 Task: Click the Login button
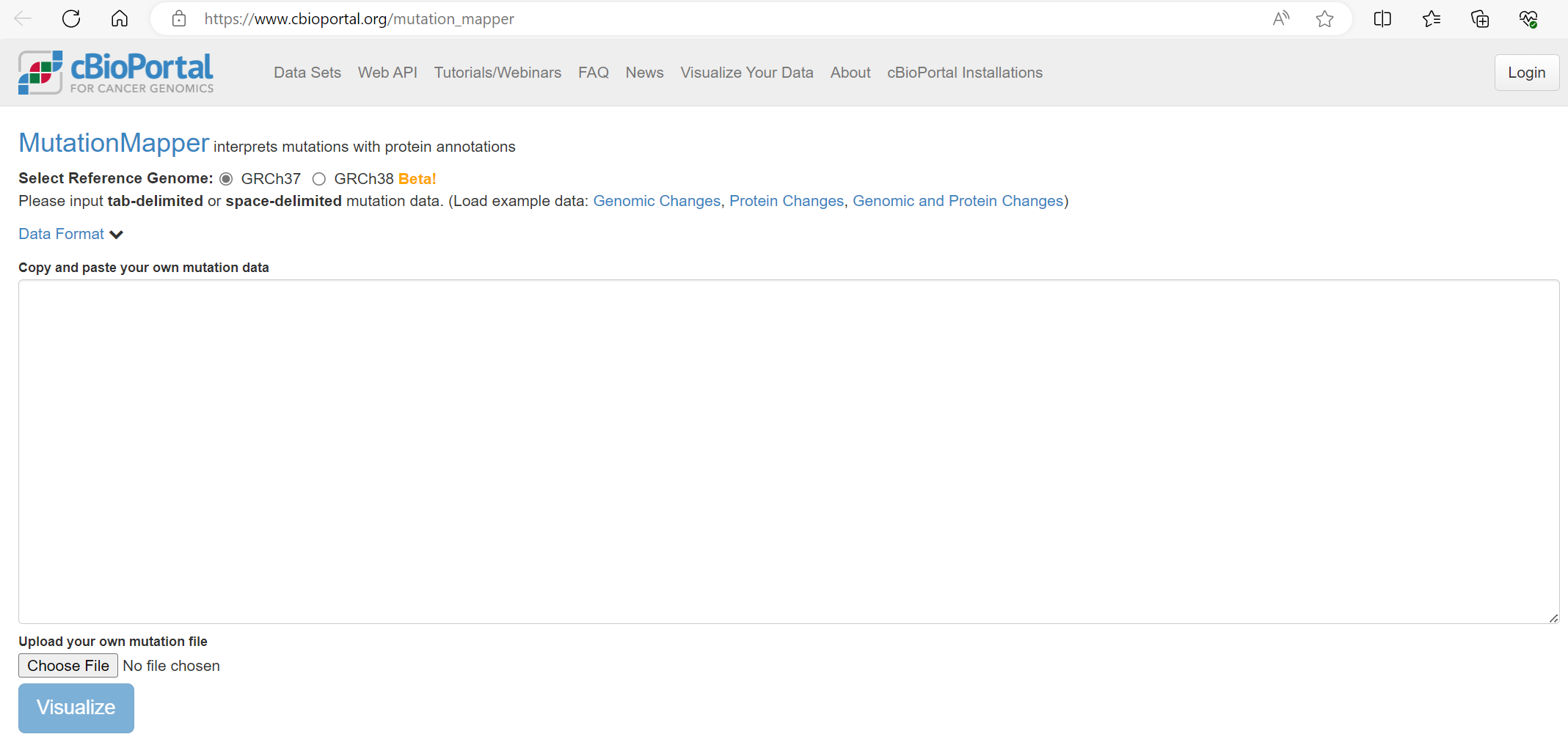tap(1527, 73)
